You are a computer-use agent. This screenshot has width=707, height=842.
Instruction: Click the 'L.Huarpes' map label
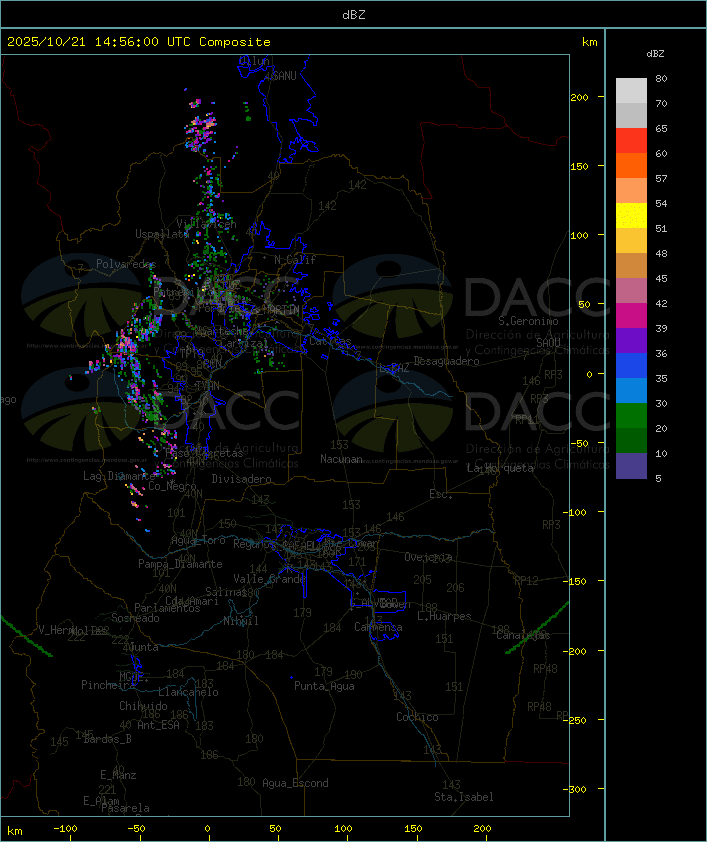(444, 616)
